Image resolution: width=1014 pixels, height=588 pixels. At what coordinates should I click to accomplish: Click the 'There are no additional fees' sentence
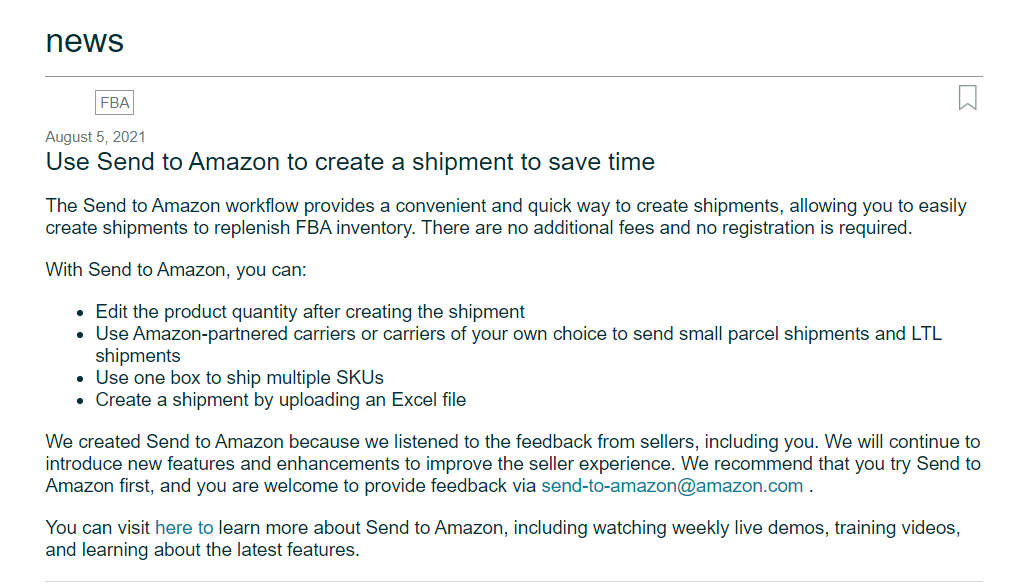pos(667,228)
